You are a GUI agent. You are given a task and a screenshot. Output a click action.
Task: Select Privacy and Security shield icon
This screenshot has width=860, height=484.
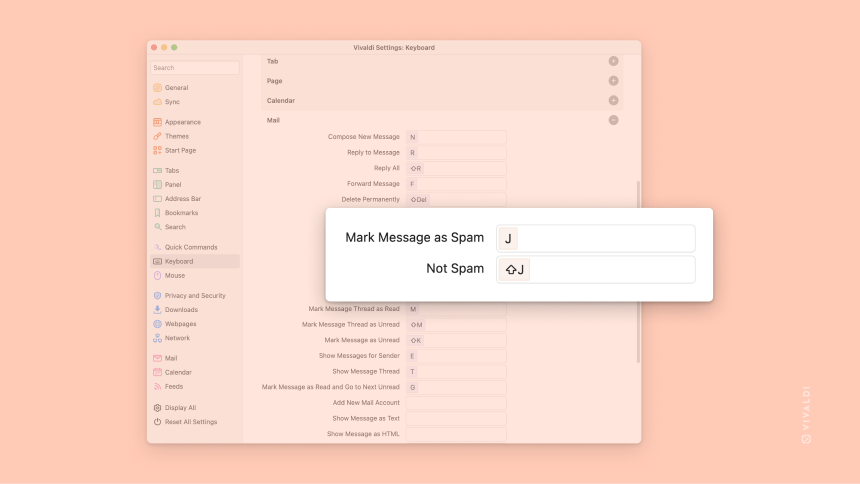tap(157, 295)
